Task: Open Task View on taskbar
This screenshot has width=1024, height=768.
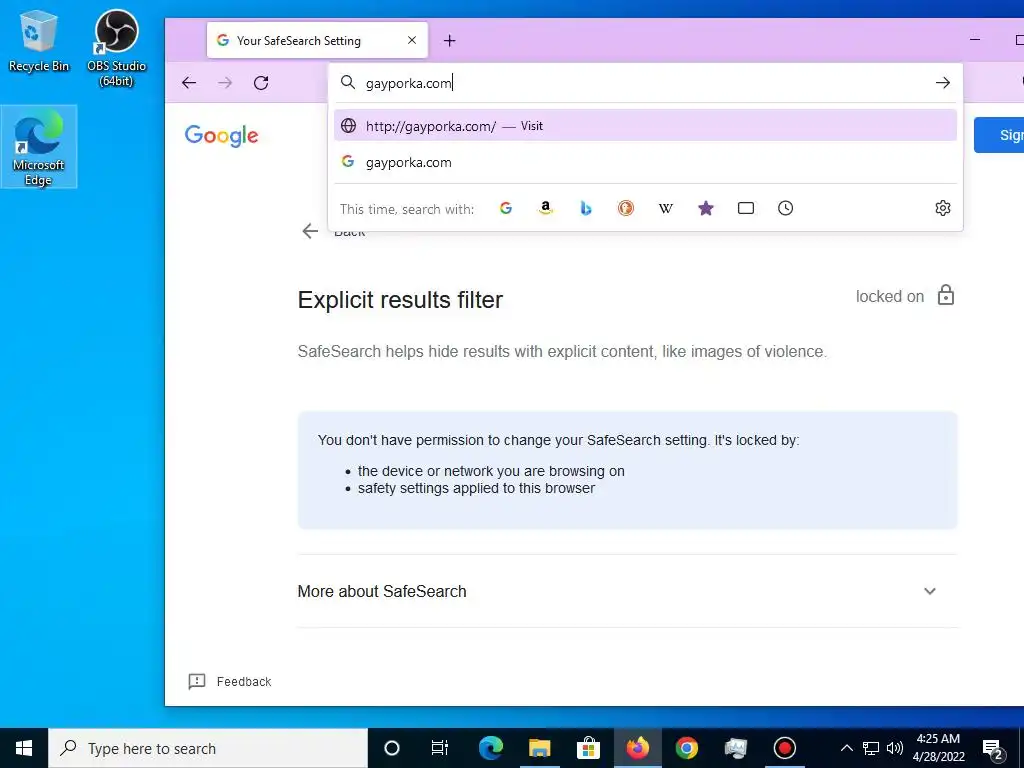Action: click(440, 748)
